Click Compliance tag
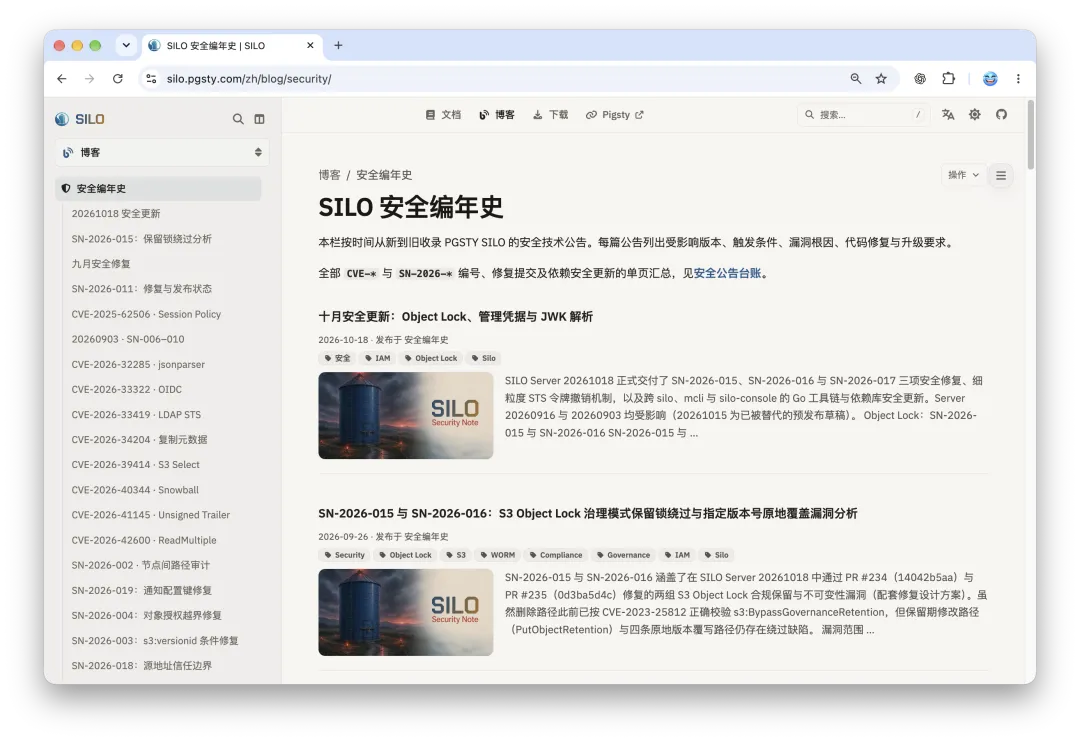 [x=556, y=555]
